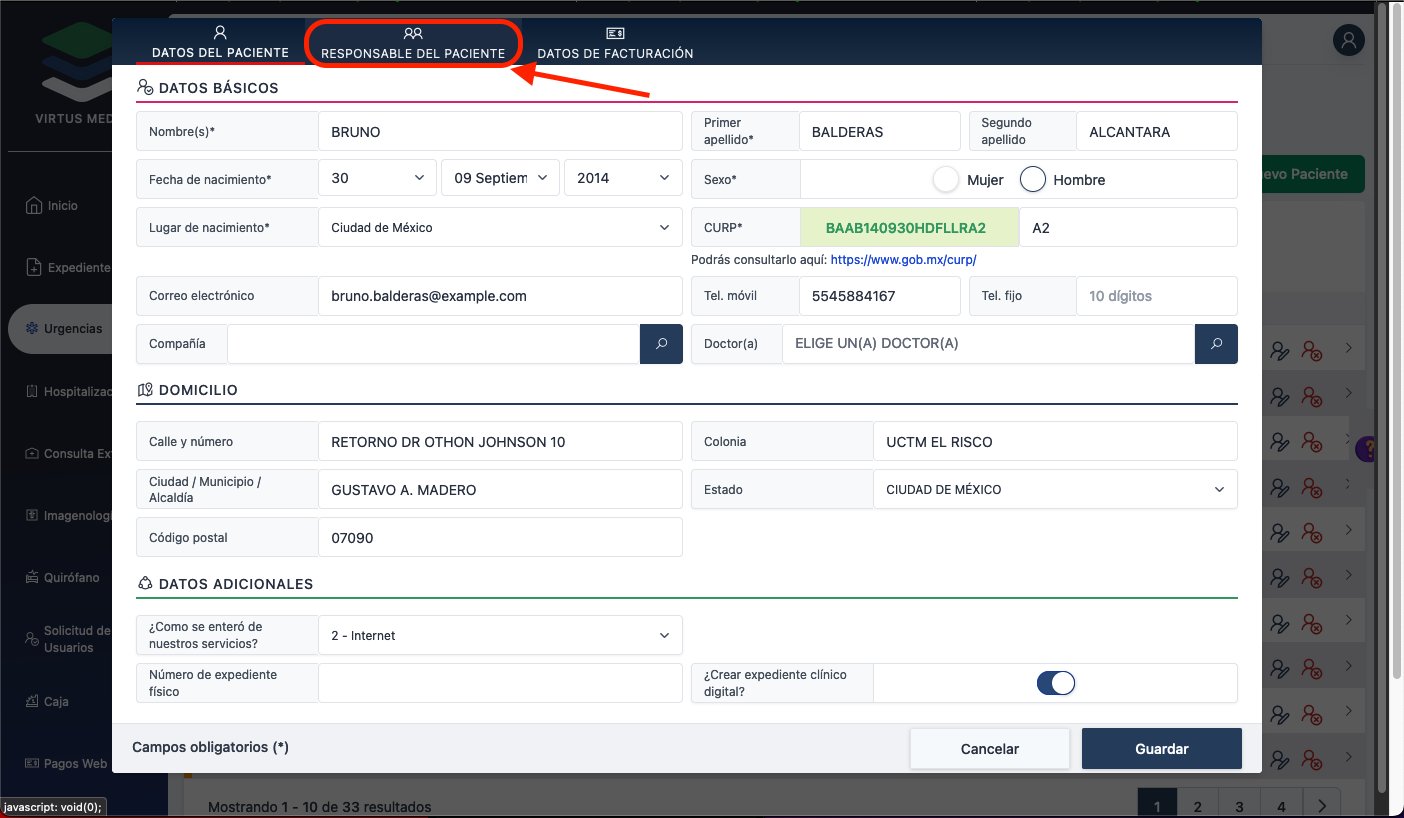1404x818 pixels.
Task: Open the birth day dropdown
Action: [377, 179]
